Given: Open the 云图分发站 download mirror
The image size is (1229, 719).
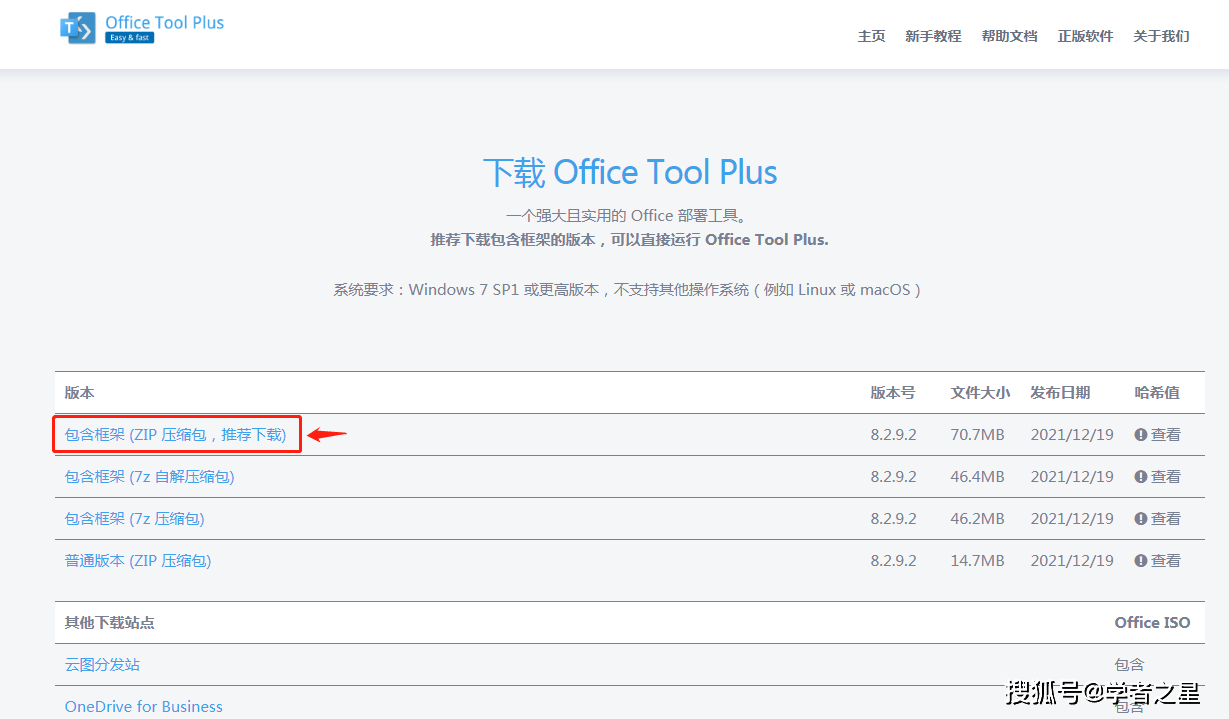Looking at the screenshot, I should tap(102, 665).
